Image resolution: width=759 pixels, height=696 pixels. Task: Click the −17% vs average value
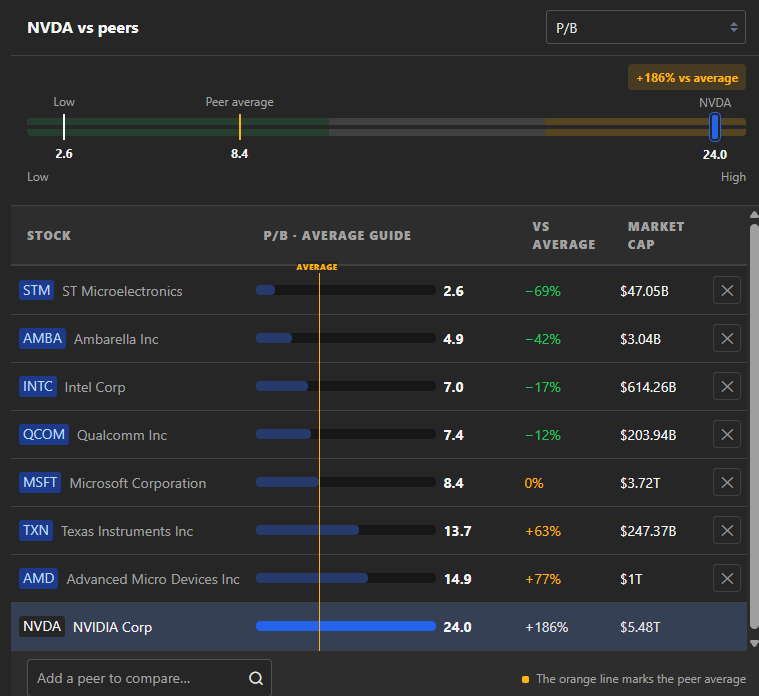coord(543,387)
